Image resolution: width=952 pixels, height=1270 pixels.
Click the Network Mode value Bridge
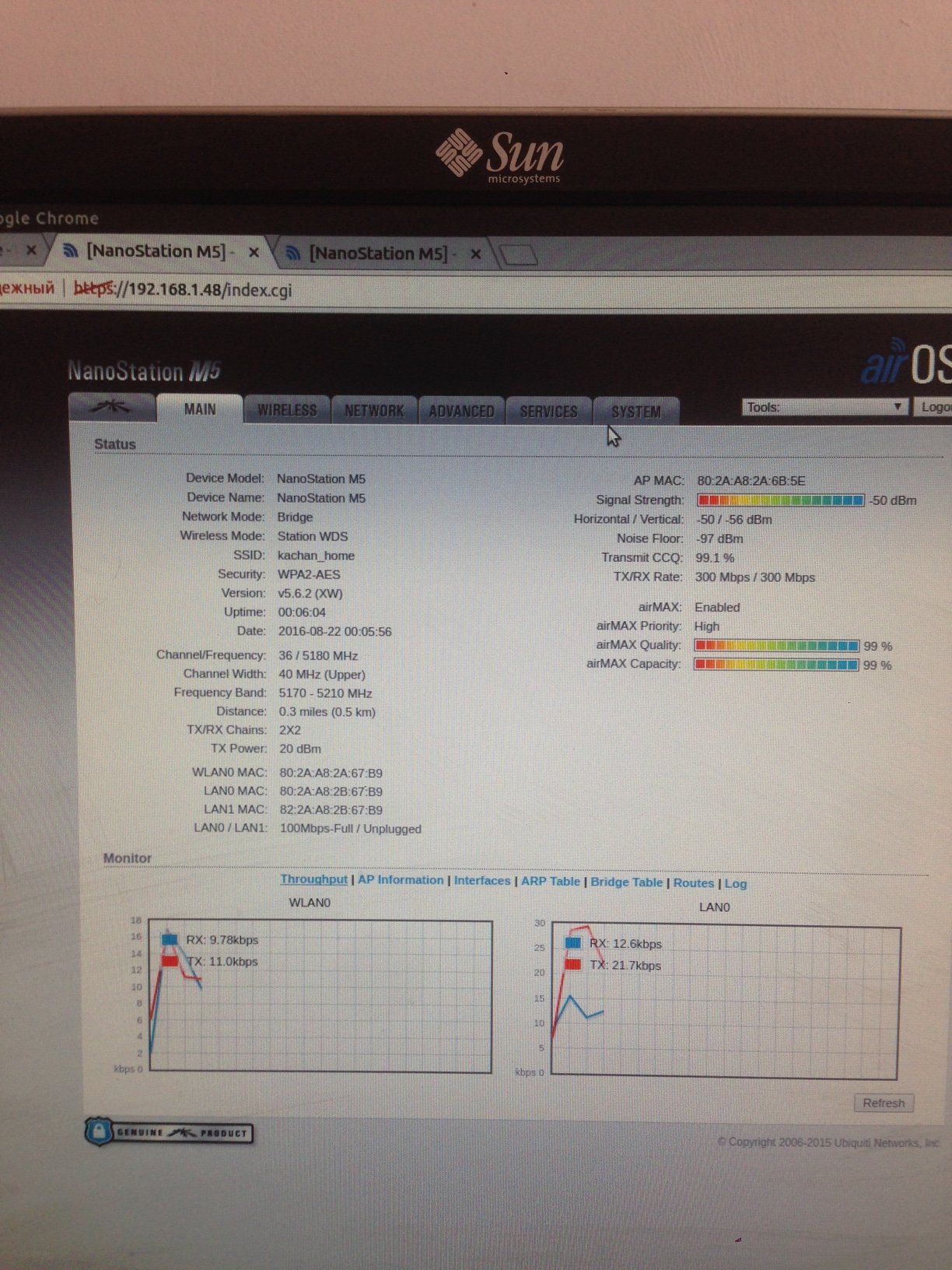point(296,517)
